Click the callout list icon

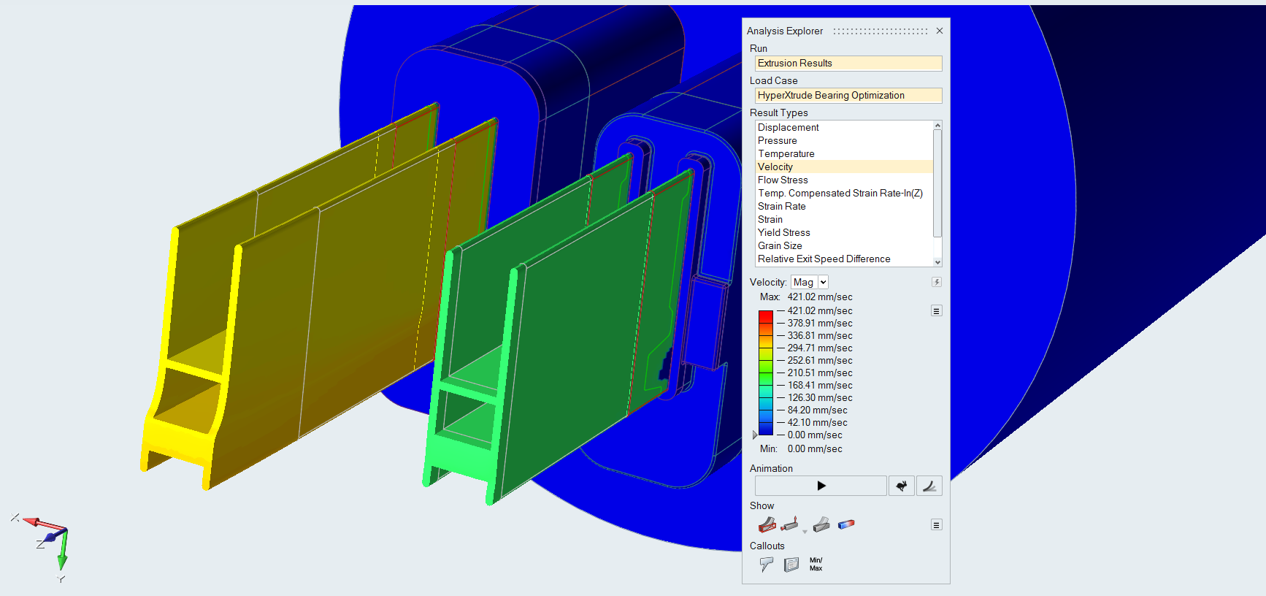pos(791,564)
